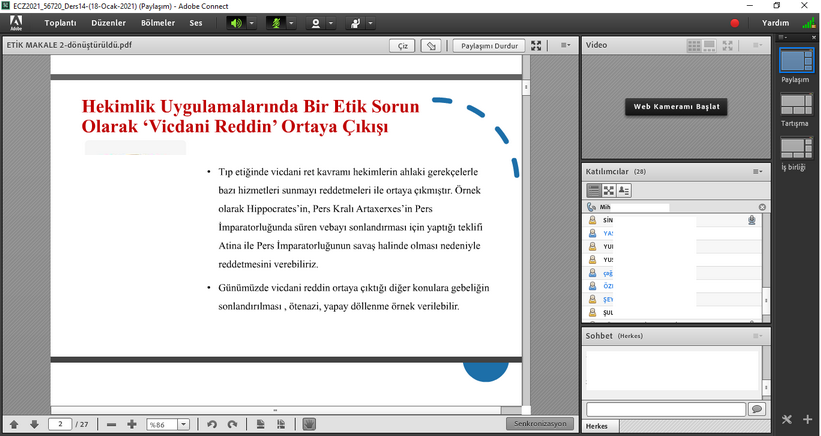Click the Çiz draw button
The image size is (821, 436).
coord(402,45)
